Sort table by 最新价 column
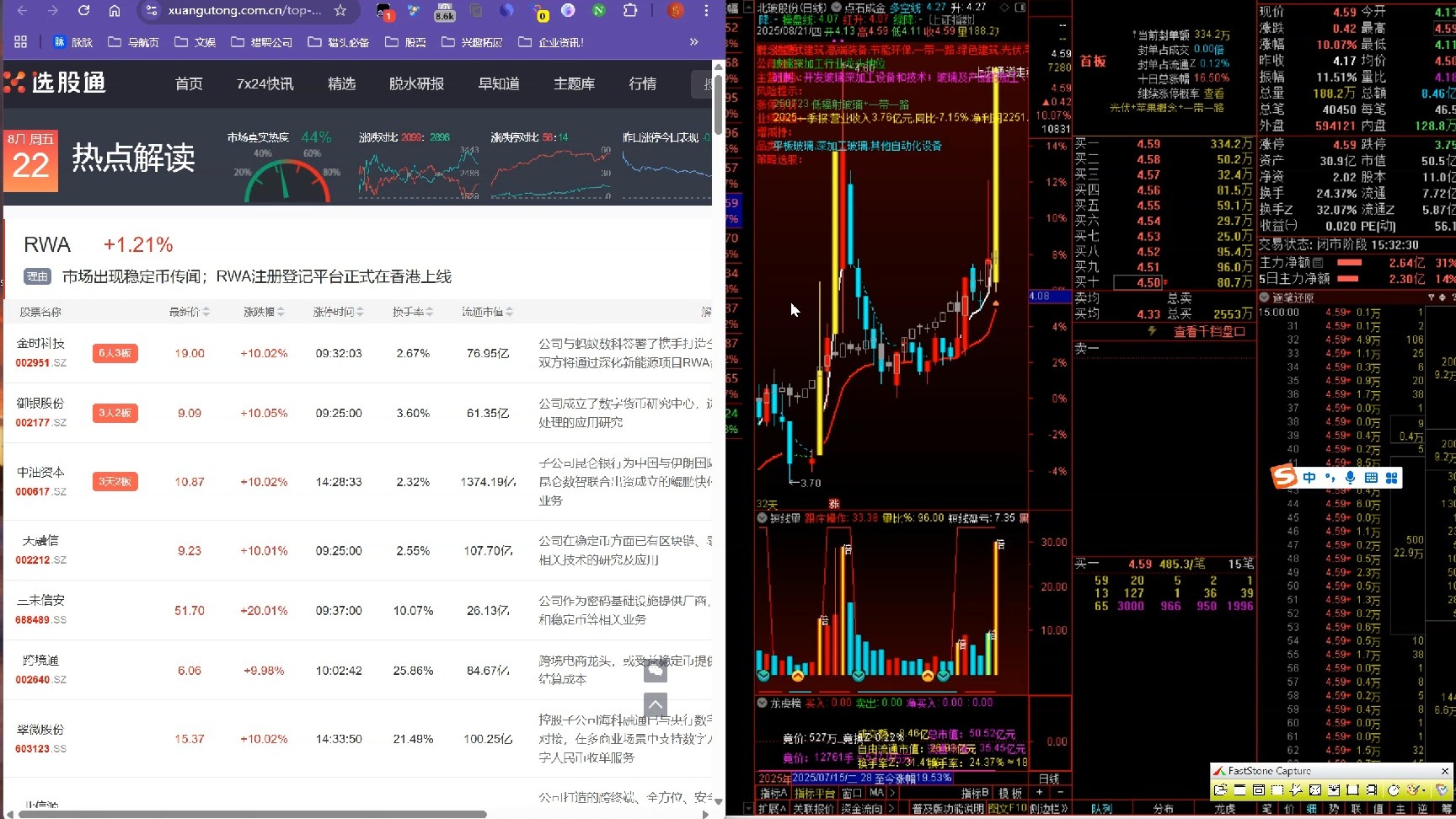 coord(189,312)
